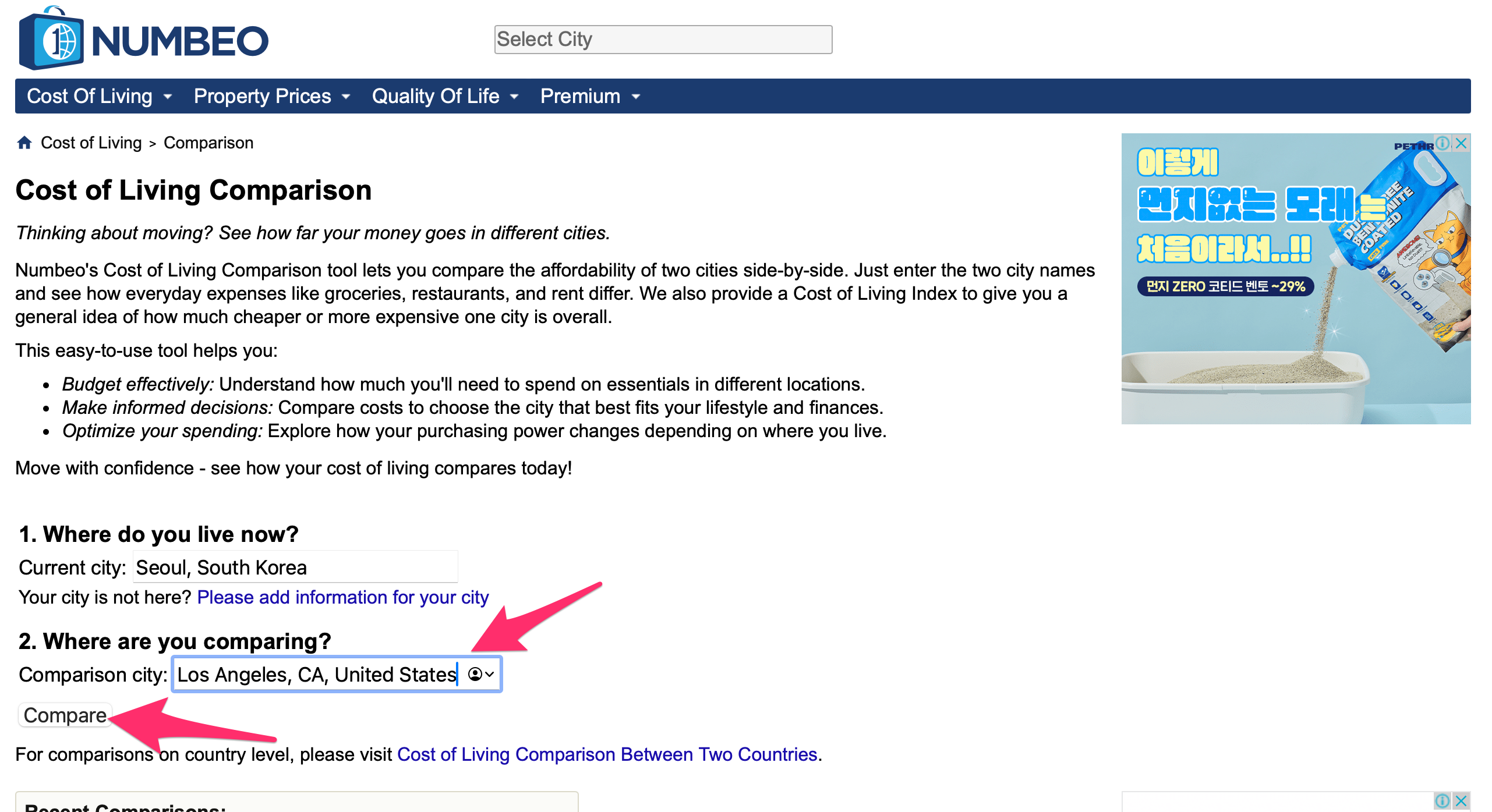Image resolution: width=1492 pixels, height=812 pixels.
Task: Click the ad info icon on the pet ad
Action: 1442,143
